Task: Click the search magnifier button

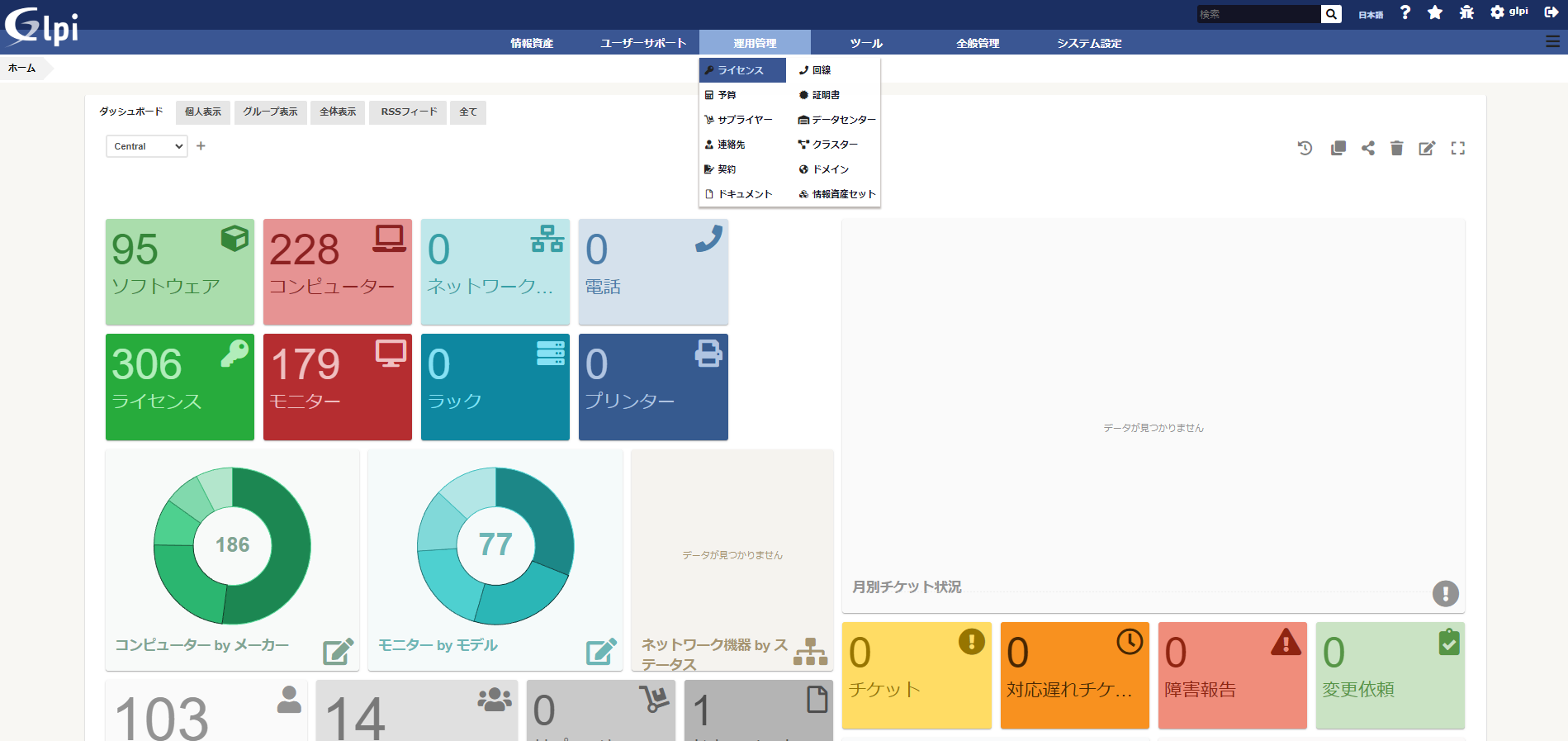Action: [x=1331, y=14]
